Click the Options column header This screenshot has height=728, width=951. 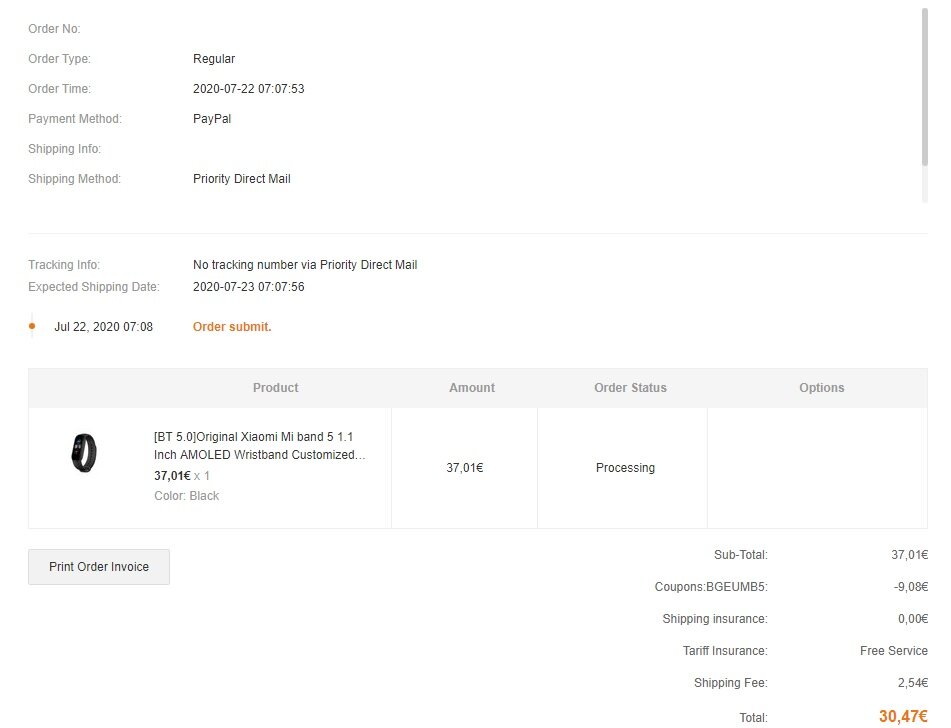tap(821, 388)
